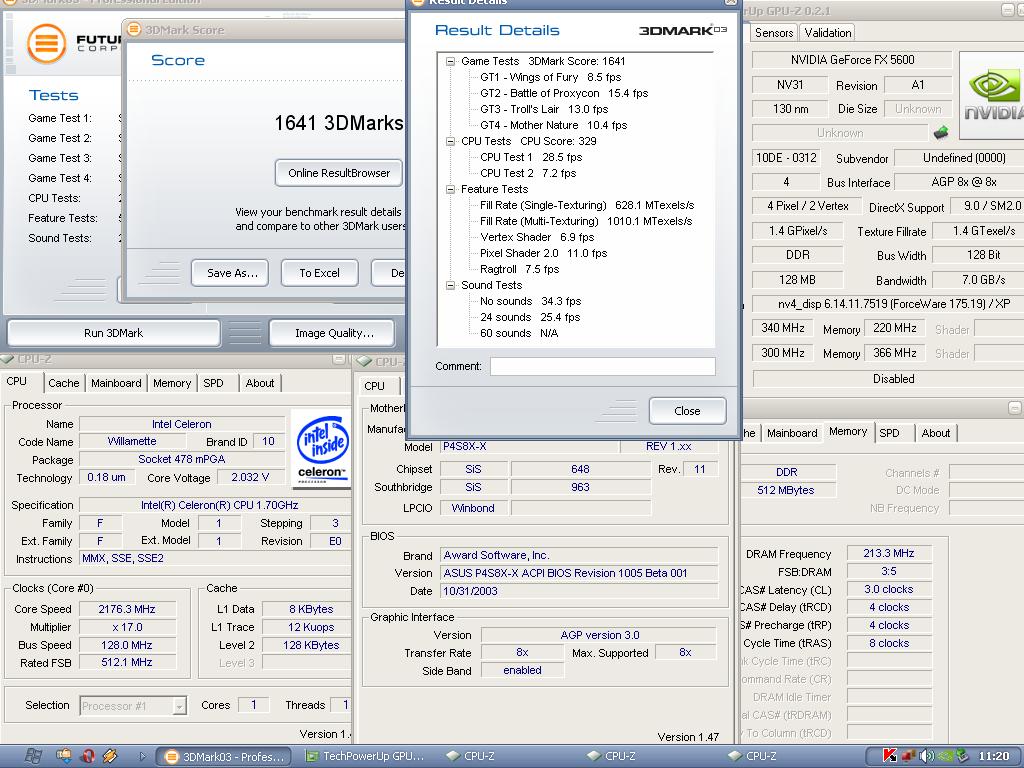This screenshot has height=768, width=1024.
Task: Open About tab in left CPU-Z window
Action: [260, 383]
